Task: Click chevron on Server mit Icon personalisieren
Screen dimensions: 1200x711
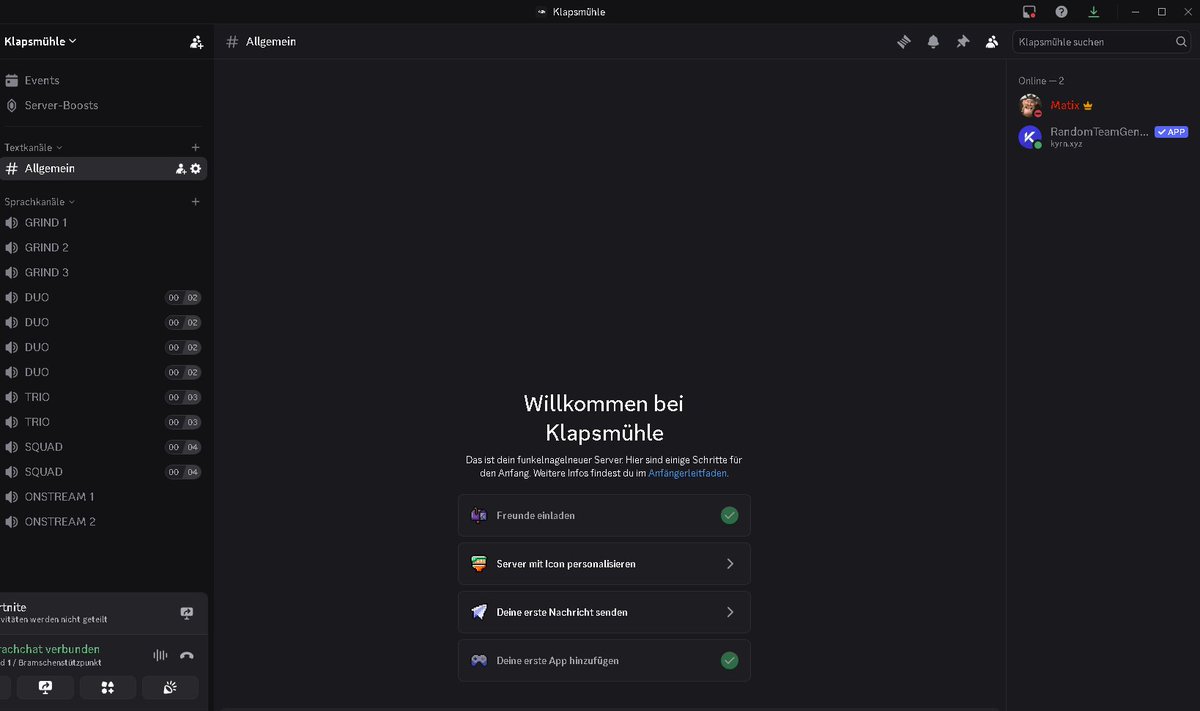Action: click(x=730, y=564)
